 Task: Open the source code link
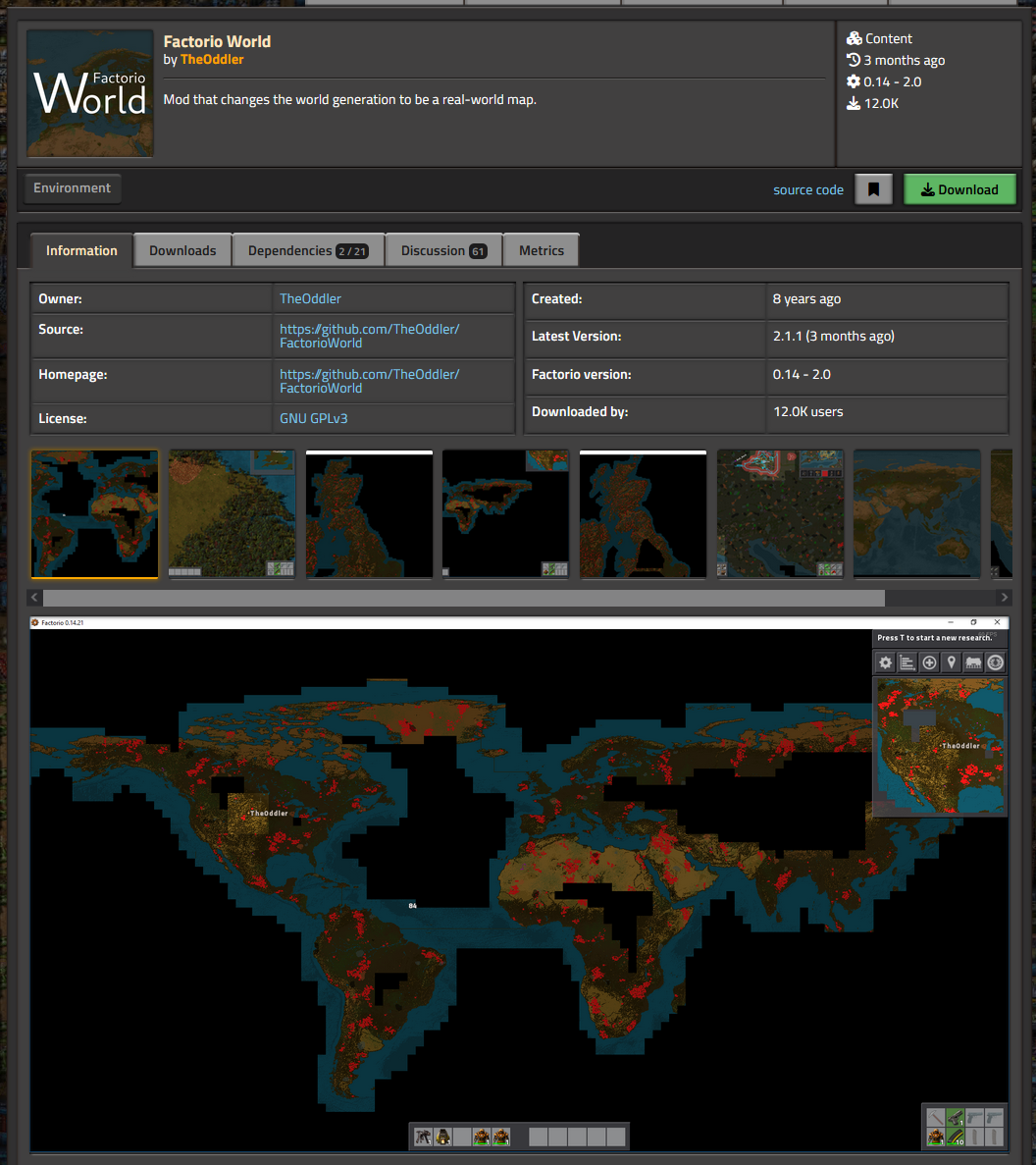[x=807, y=190]
